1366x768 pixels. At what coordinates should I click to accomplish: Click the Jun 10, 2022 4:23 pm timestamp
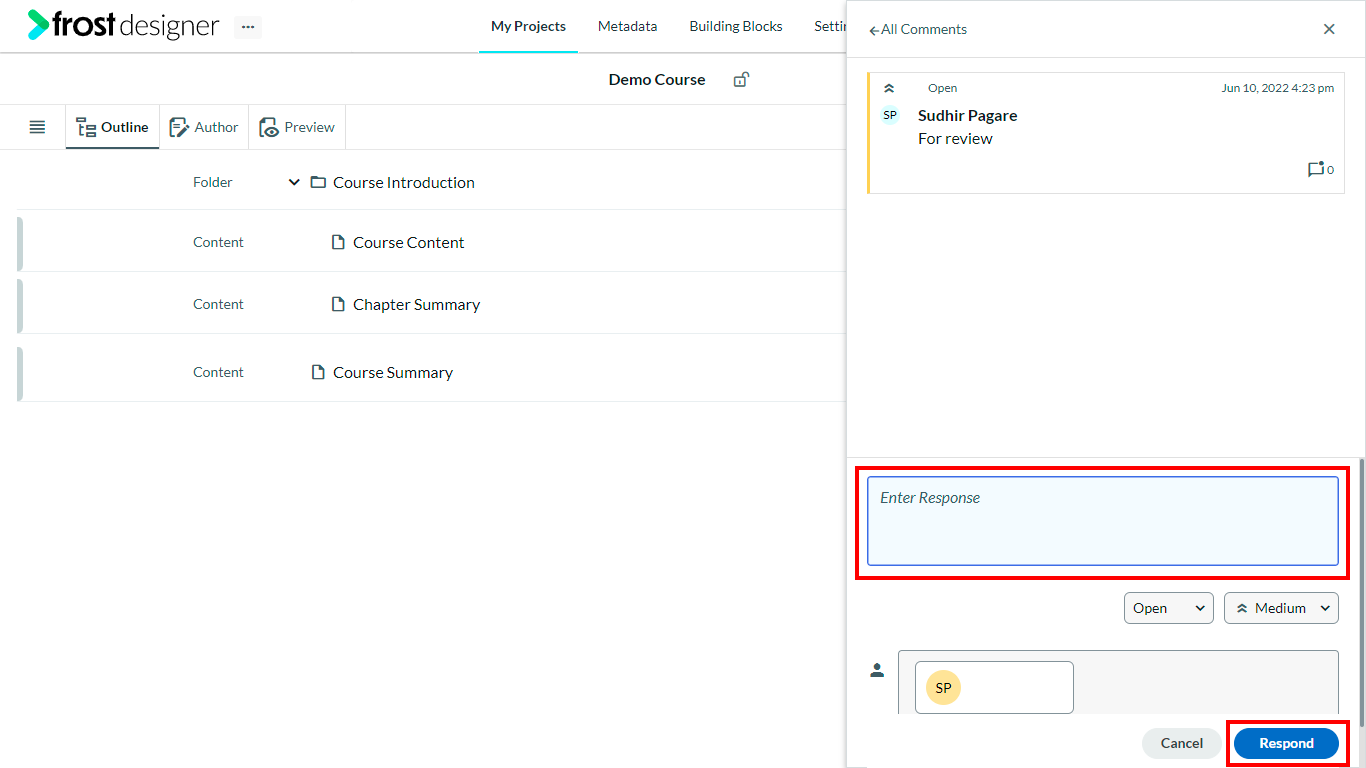[1277, 88]
